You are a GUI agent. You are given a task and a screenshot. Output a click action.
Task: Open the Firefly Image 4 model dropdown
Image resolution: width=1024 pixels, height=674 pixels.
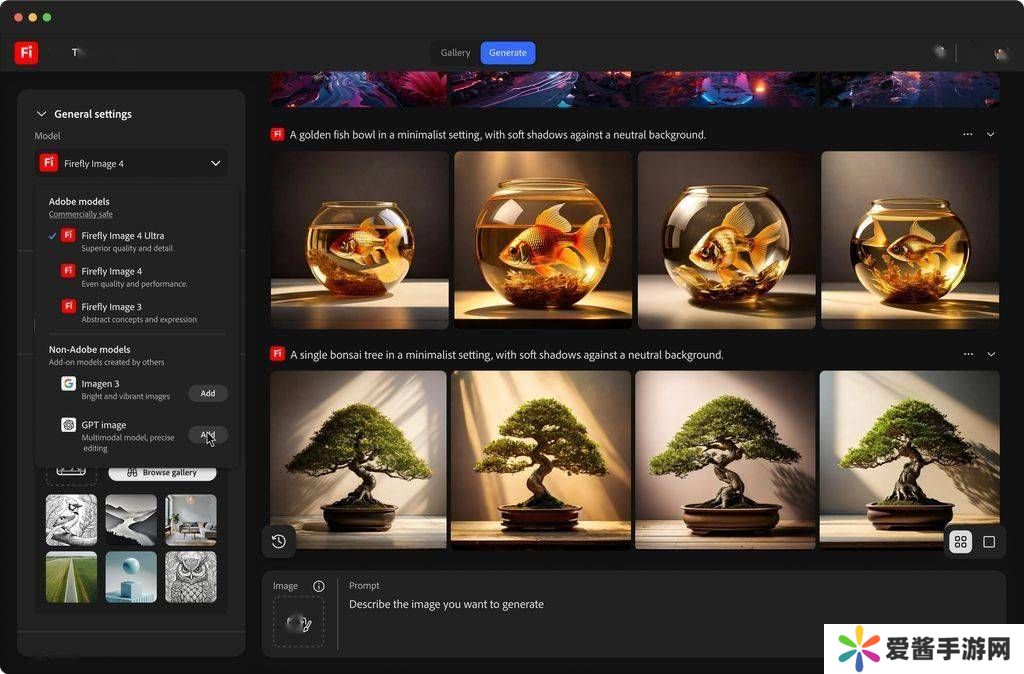[130, 163]
